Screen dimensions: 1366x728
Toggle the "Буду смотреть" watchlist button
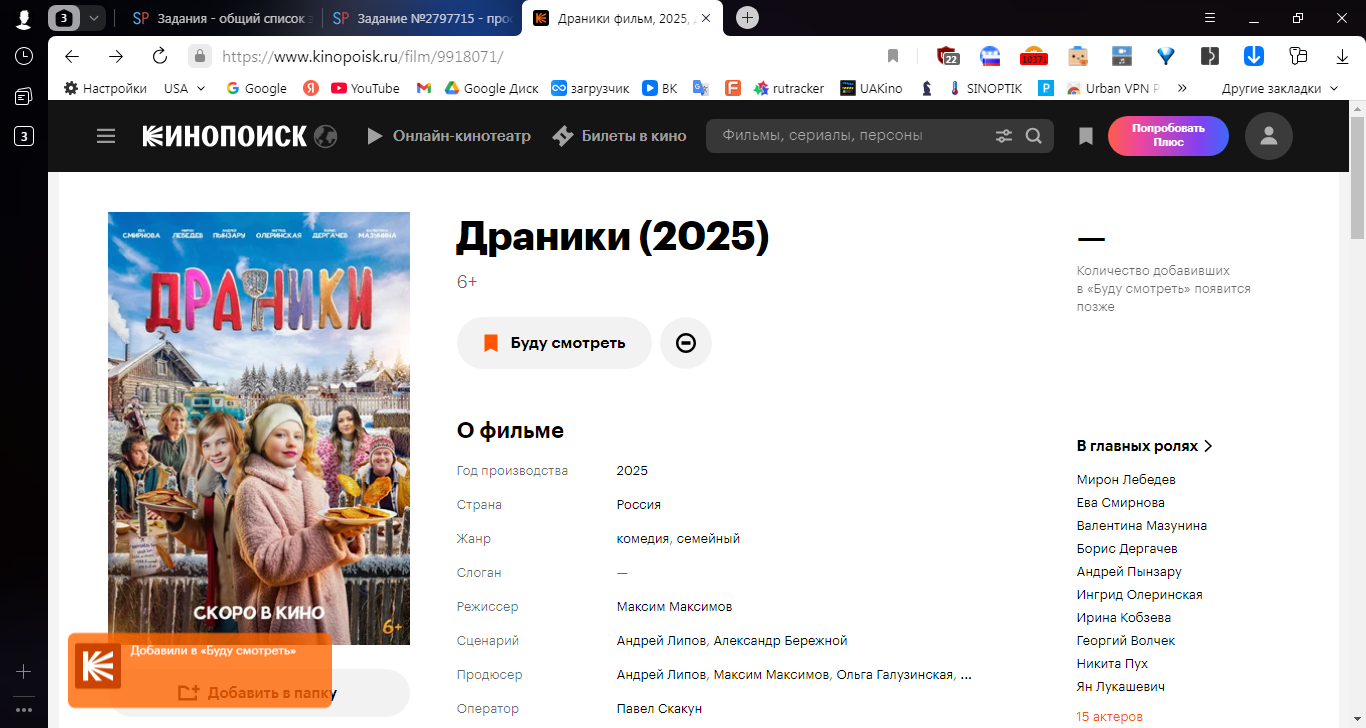[554, 343]
